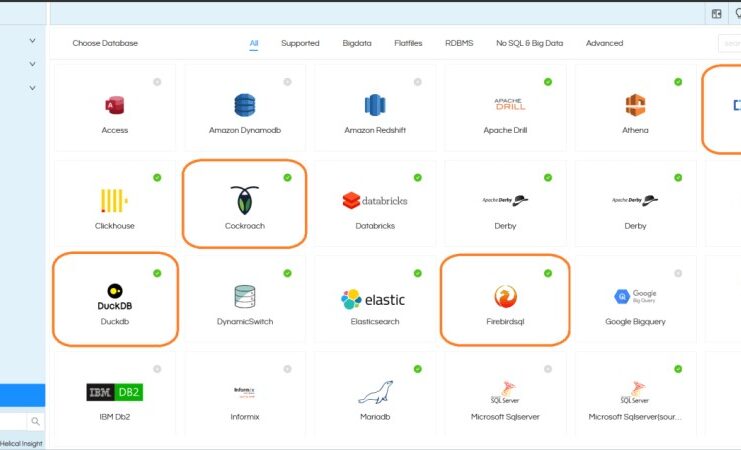This screenshot has height=450, width=741.
Task: Select the Firebirdsql flame icon
Action: click(x=505, y=296)
